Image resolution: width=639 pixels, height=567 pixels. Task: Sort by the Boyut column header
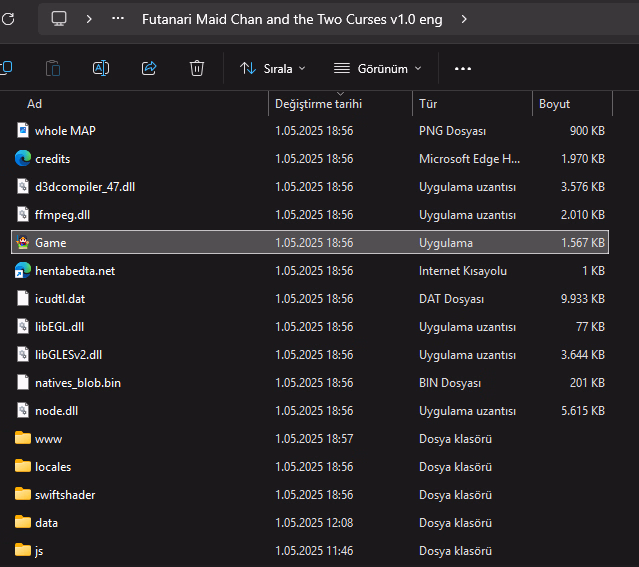[554, 104]
